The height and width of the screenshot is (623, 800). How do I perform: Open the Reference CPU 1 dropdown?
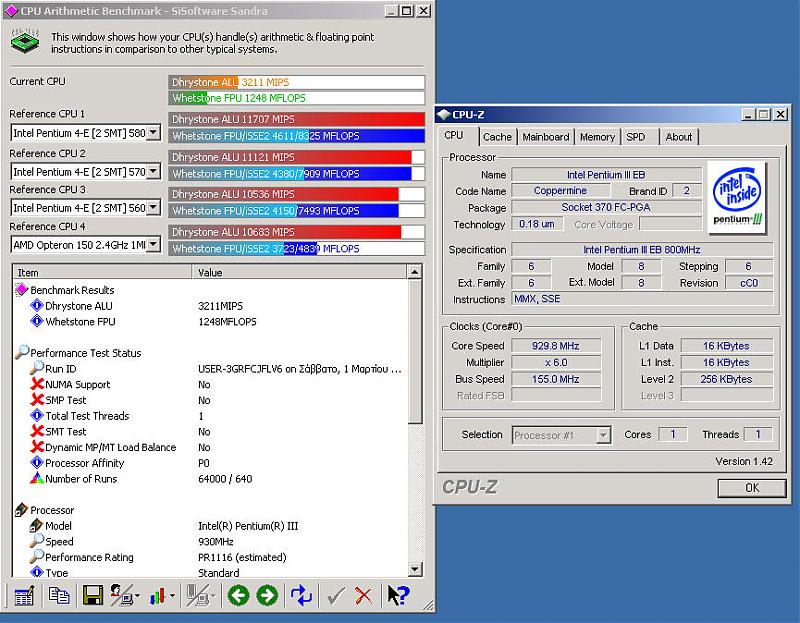[x=153, y=133]
